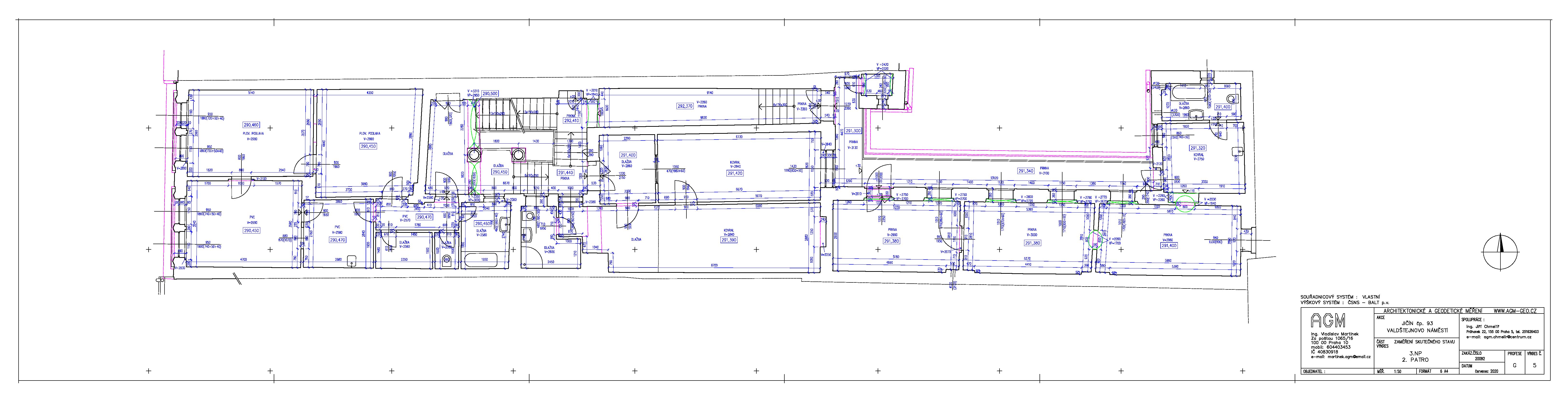
Task: Click the 'Za poštou 1065/16' address line
Action: (1332, 338)
